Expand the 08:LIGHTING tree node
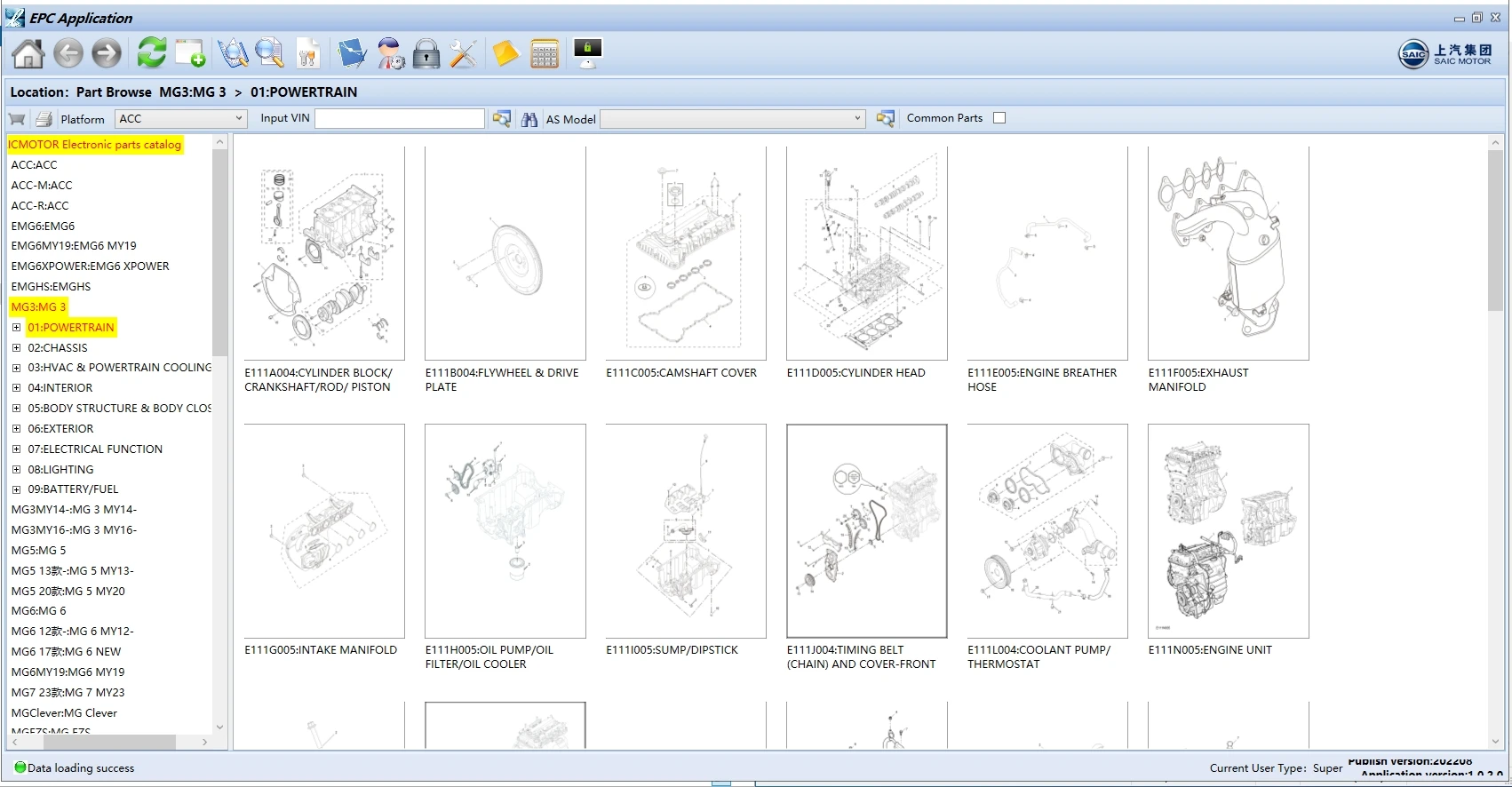The height and width of the screenshot is (787, 1512). [x=16, y=470]
